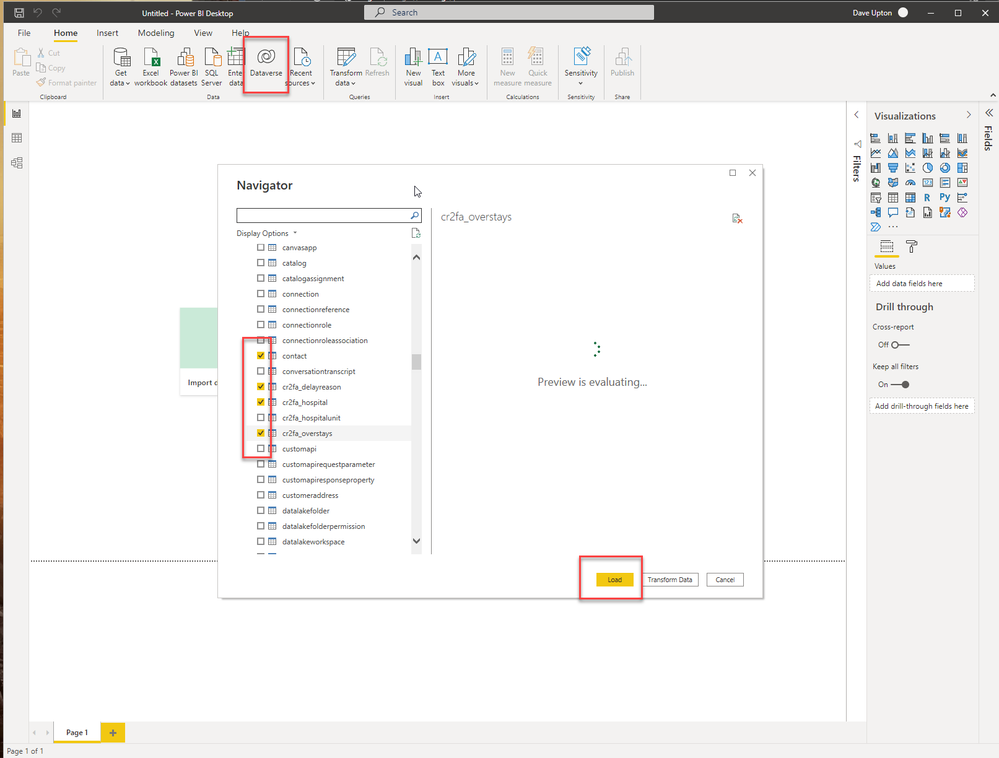This screenshot has height=758, width=999.
Task: Open Display Options dropdown
Action: tap(266, 233)
